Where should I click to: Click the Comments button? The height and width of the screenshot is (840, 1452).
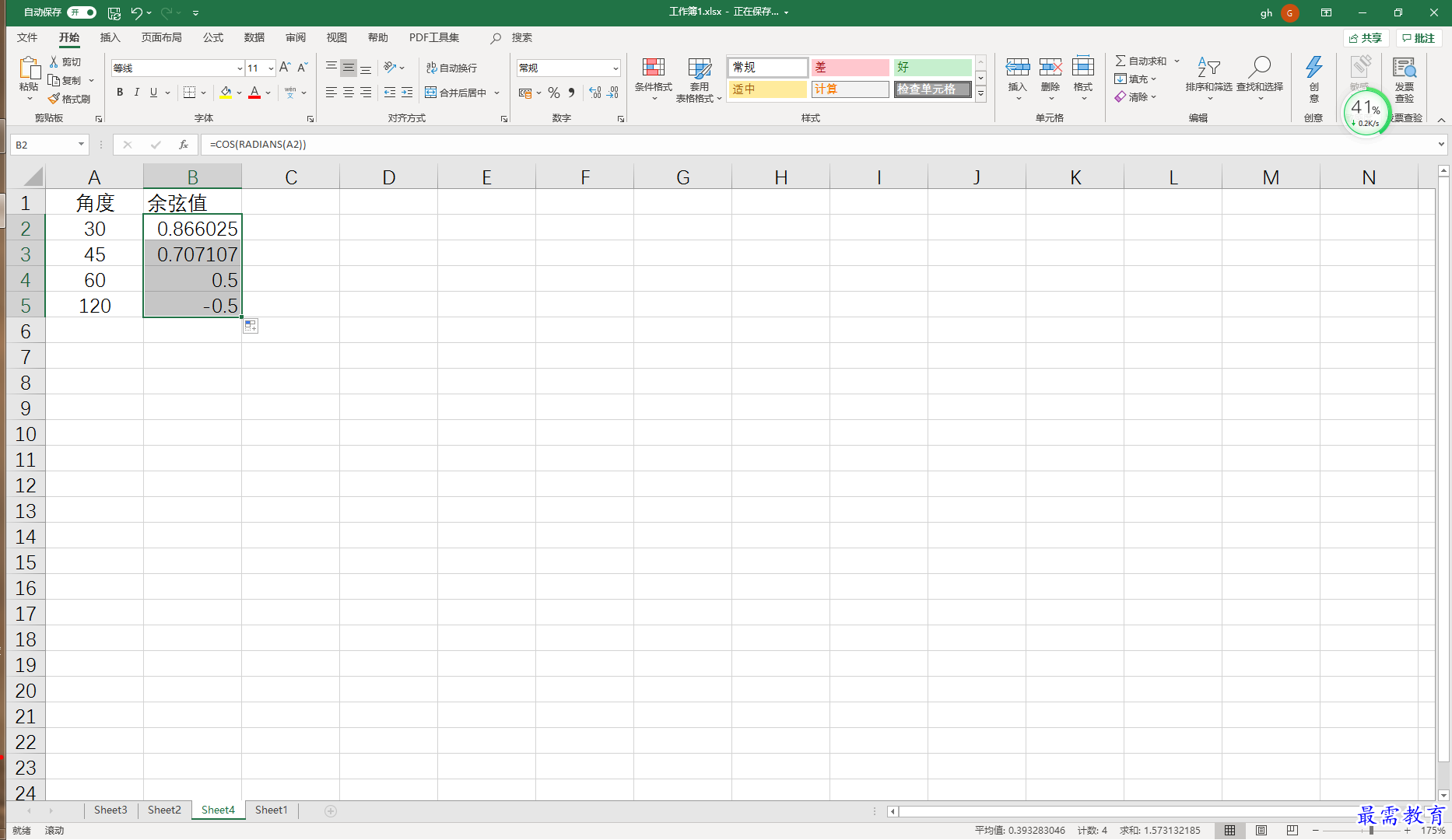[x=1419, y=38]
